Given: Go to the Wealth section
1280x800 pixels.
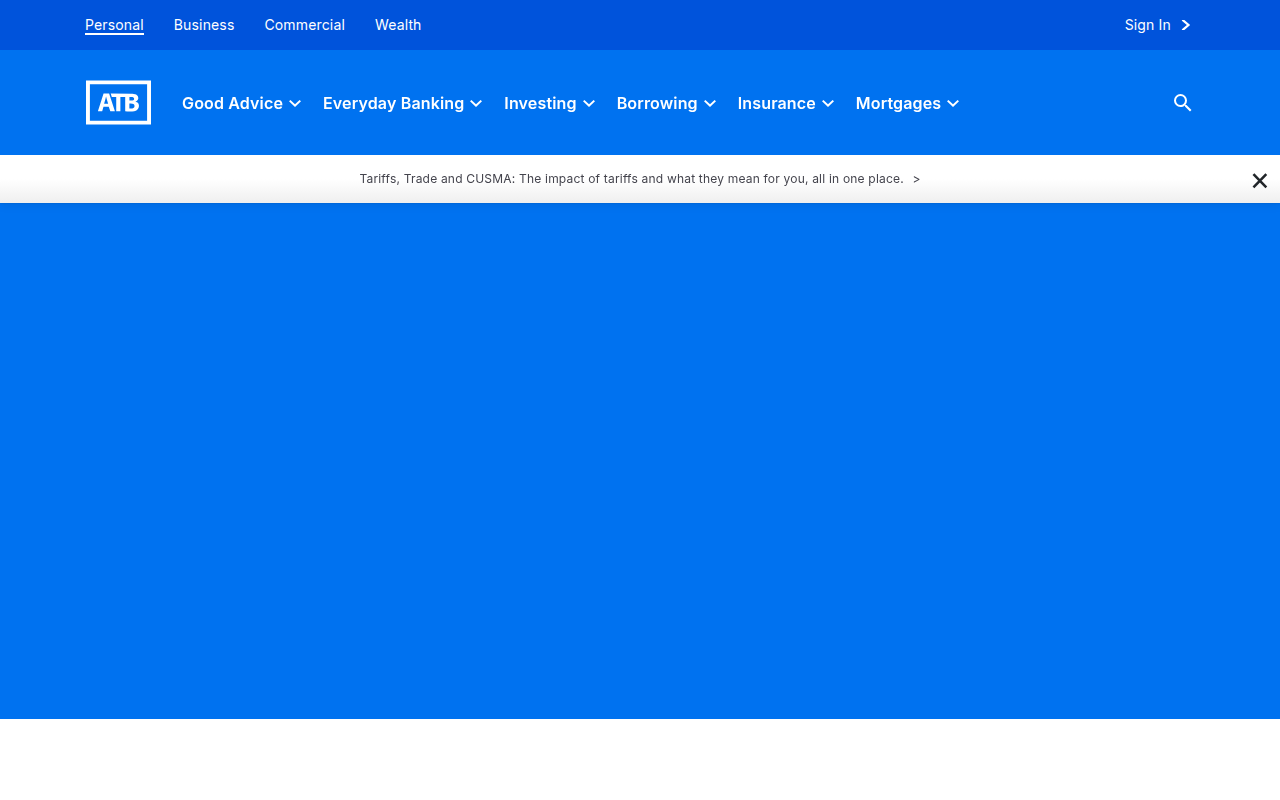Looking at the screenshot, I should (x=398, y=25).
